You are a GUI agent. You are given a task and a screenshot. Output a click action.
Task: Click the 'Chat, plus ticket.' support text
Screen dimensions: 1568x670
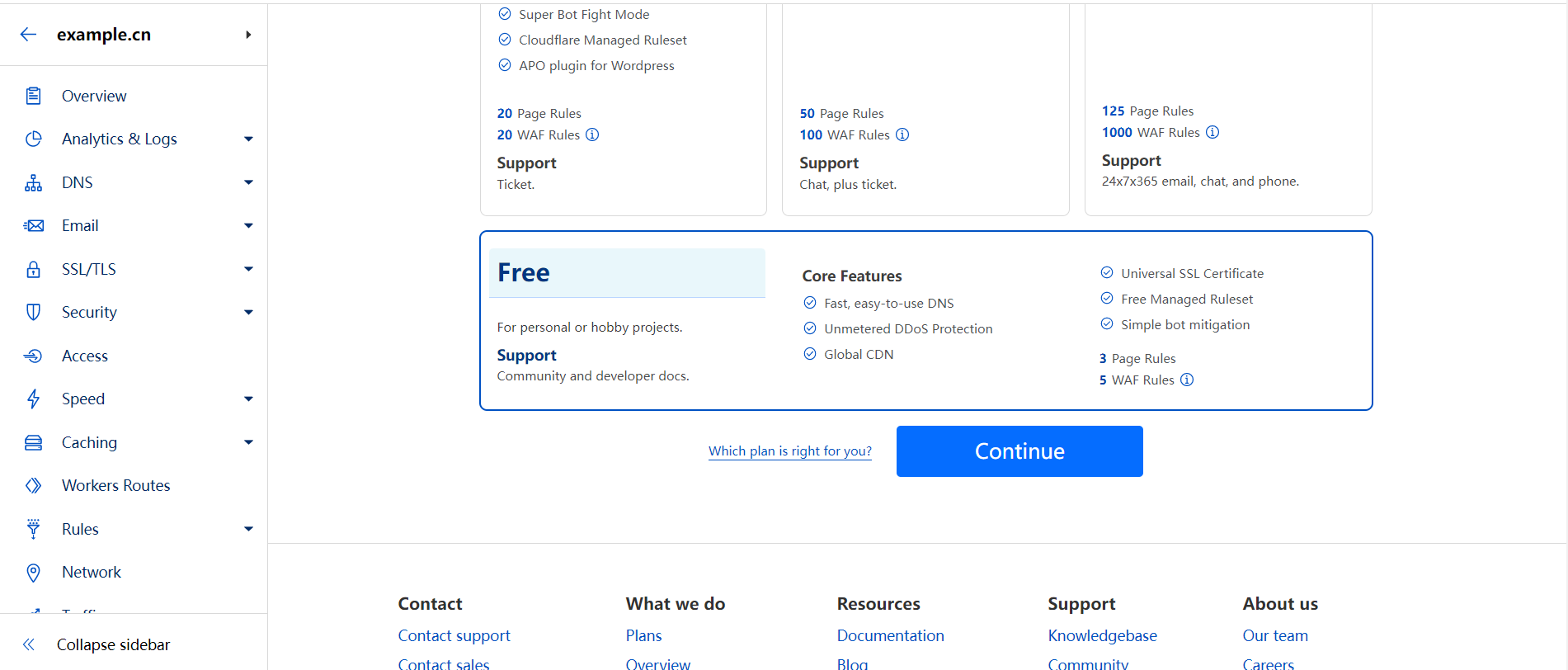click(848, 184)
